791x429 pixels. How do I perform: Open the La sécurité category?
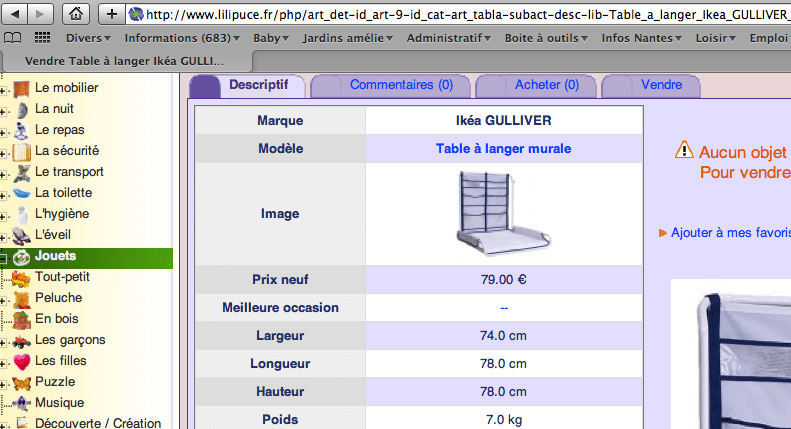click(x=67, y=150)
